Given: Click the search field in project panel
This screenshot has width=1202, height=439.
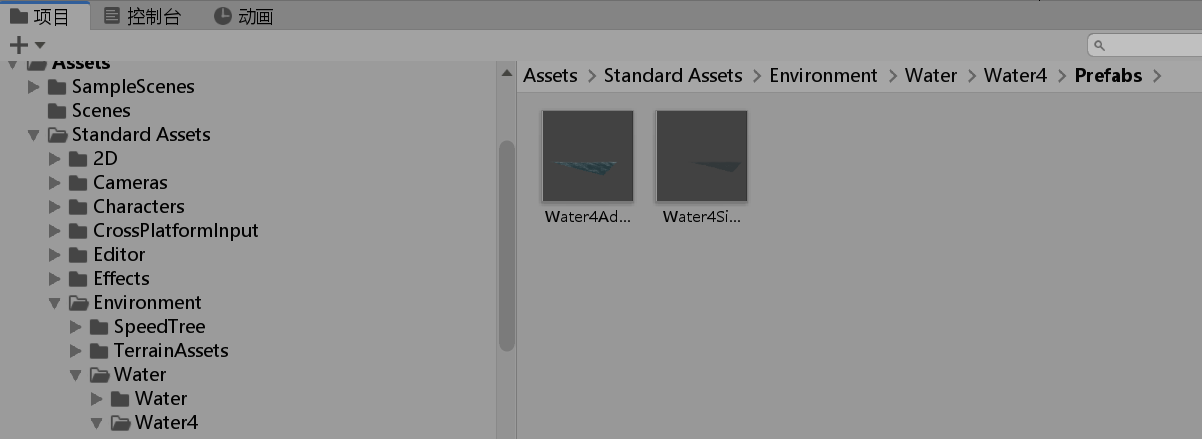Looking at the screenshot, I should [x=1144, y=45].
